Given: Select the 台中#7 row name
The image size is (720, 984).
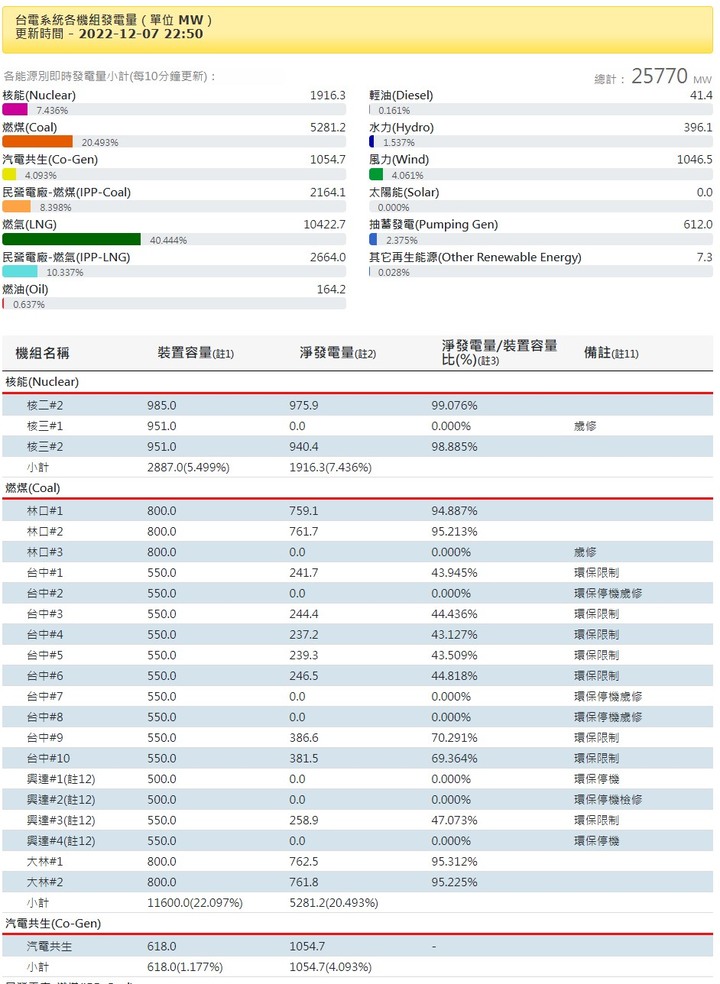Looking at the screenshot, I should 45,697.
